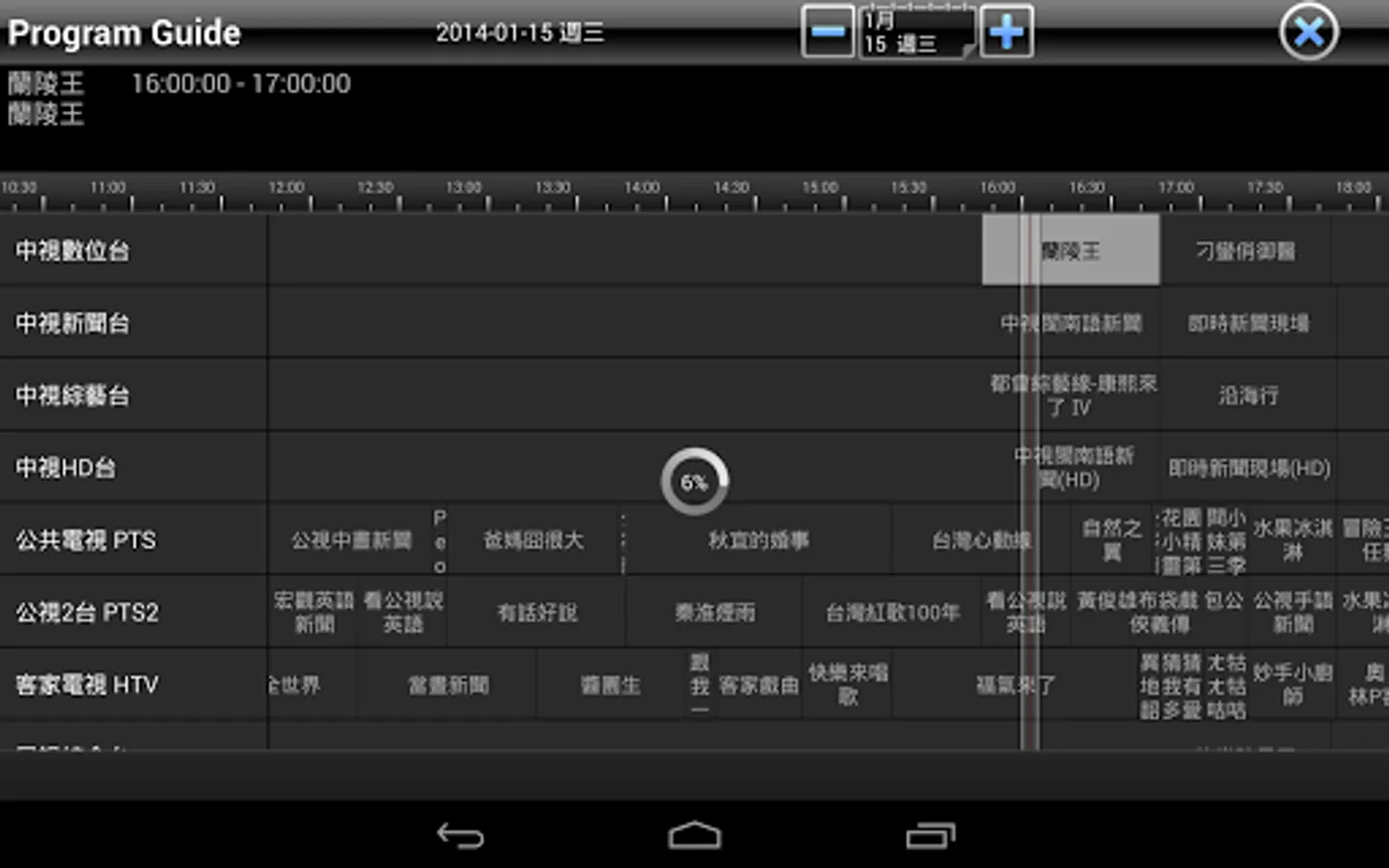Select the 公共電視 PTS channel row
1389x868 pixels.
134,540
